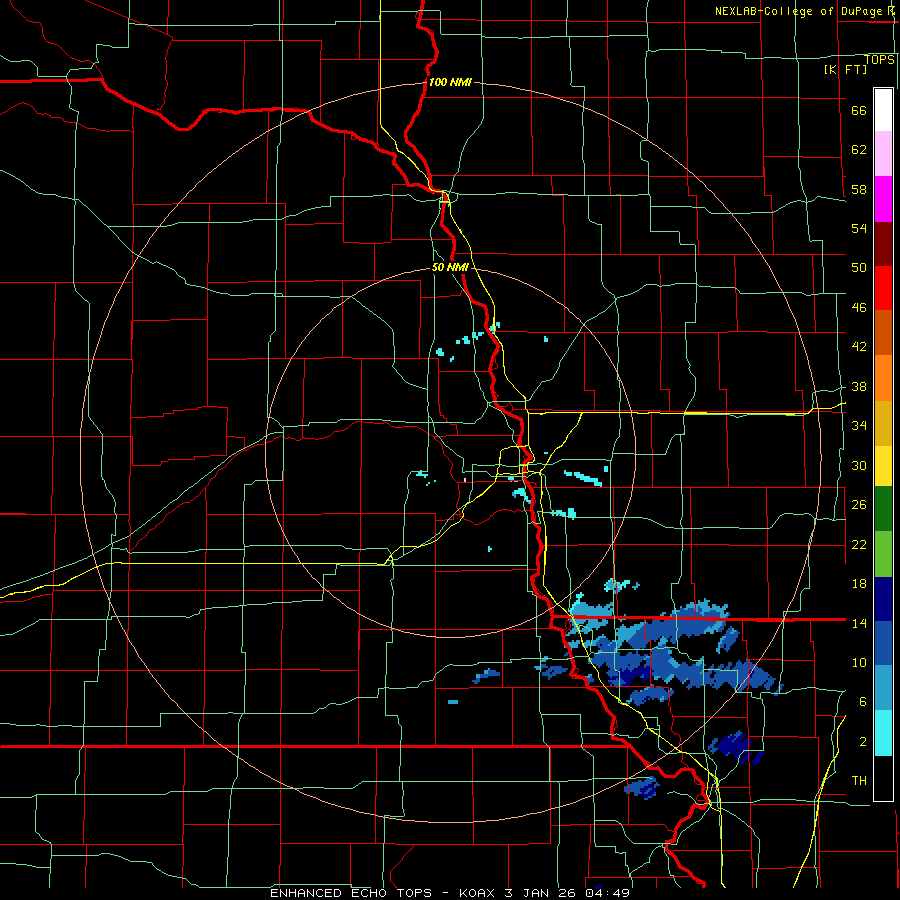Screen dimensions: 900x900
Task: Click the legend value 2
Action: (x=863, y=742)
